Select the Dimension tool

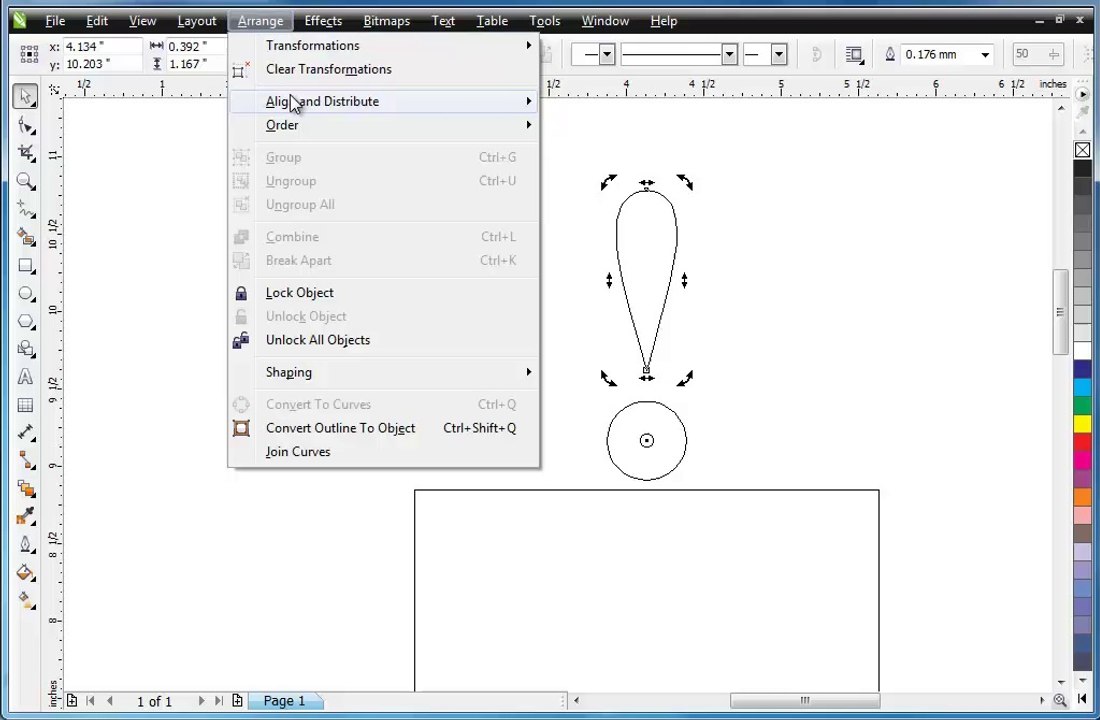[x=26, y=432]
